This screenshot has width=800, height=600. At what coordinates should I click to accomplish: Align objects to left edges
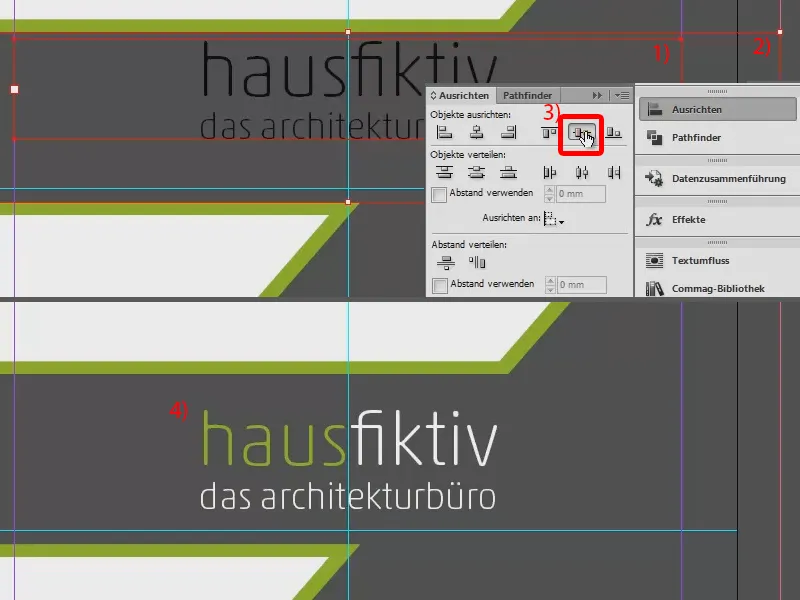[x=444, y=133]
